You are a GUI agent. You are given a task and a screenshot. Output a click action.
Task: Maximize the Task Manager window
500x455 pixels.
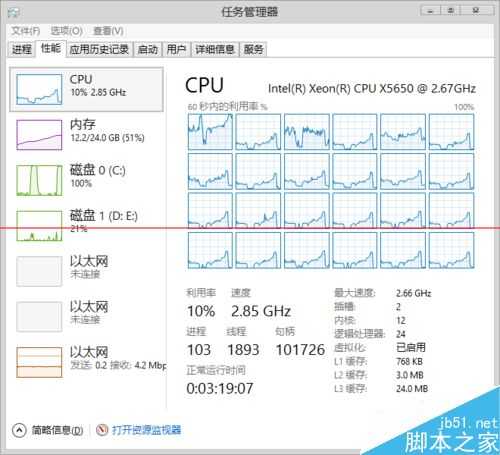click(451, 11)
